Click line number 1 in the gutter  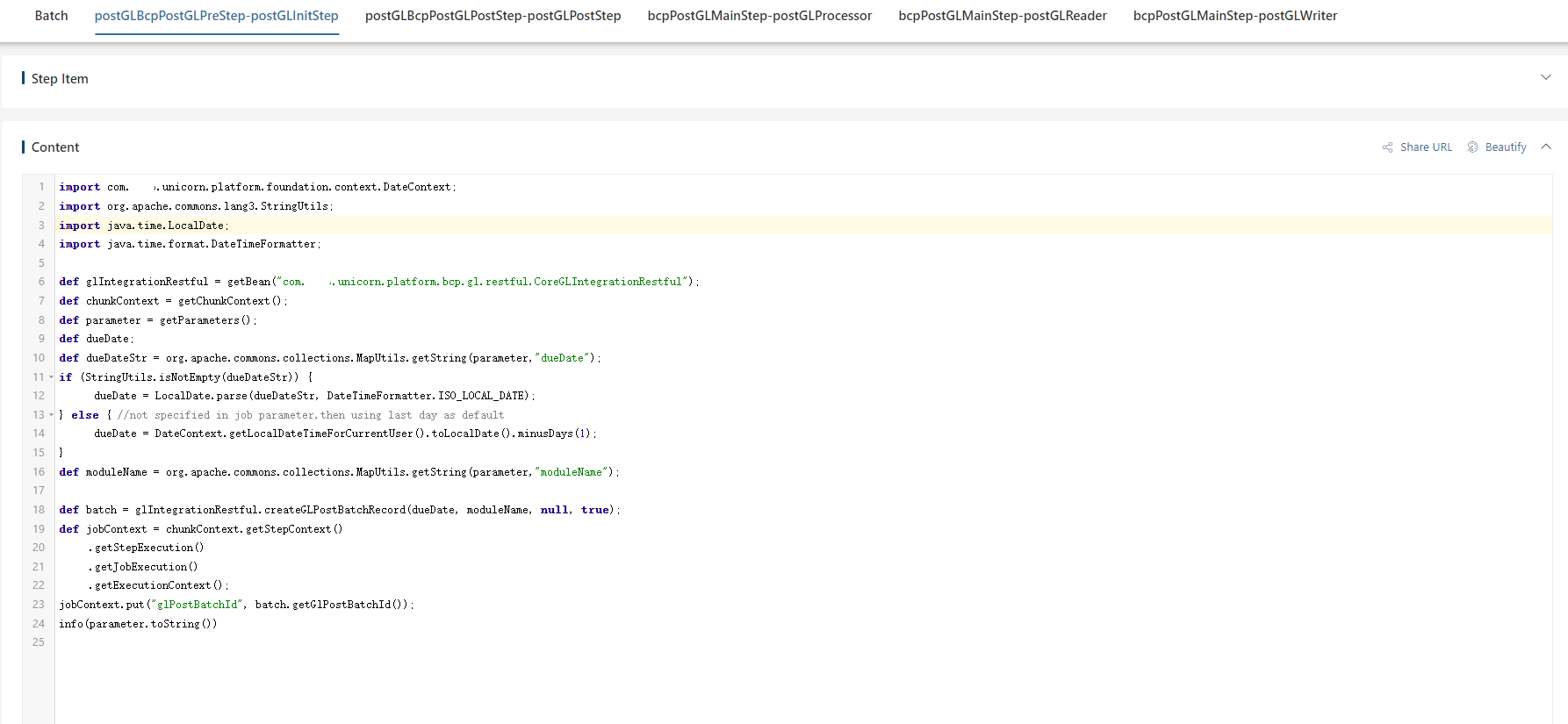pyautogui.click(x=41, y=187)
